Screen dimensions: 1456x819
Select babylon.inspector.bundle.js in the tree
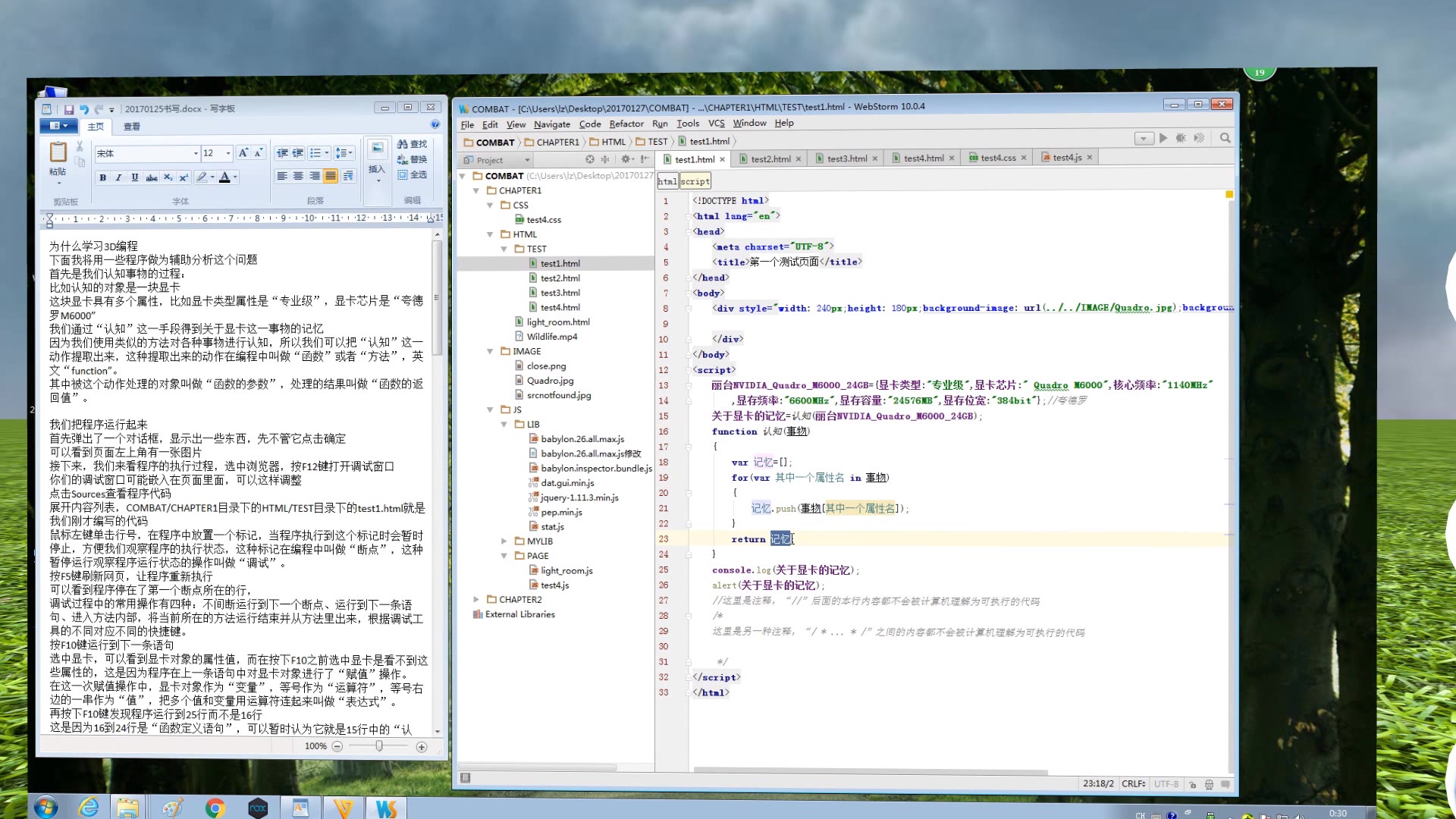coord(596,468)
